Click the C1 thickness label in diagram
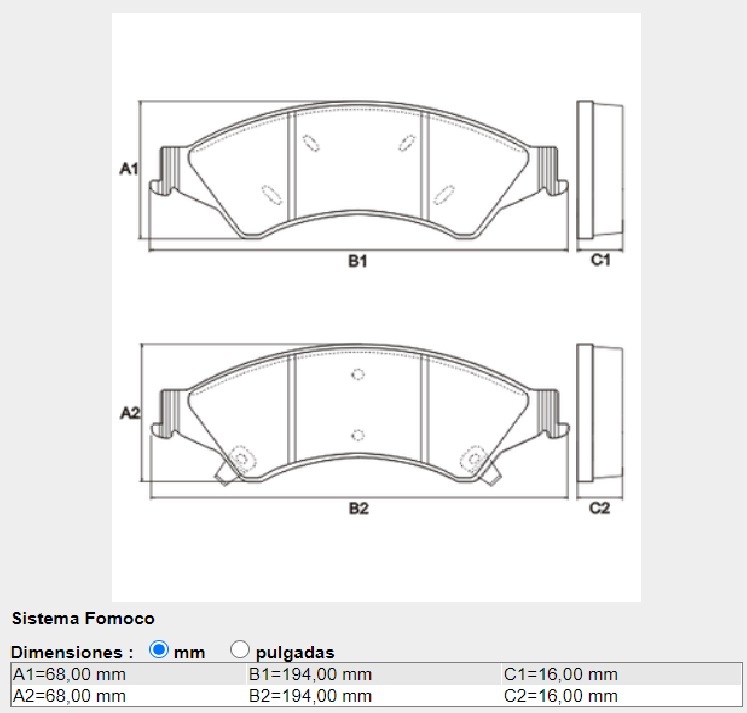 600,260
